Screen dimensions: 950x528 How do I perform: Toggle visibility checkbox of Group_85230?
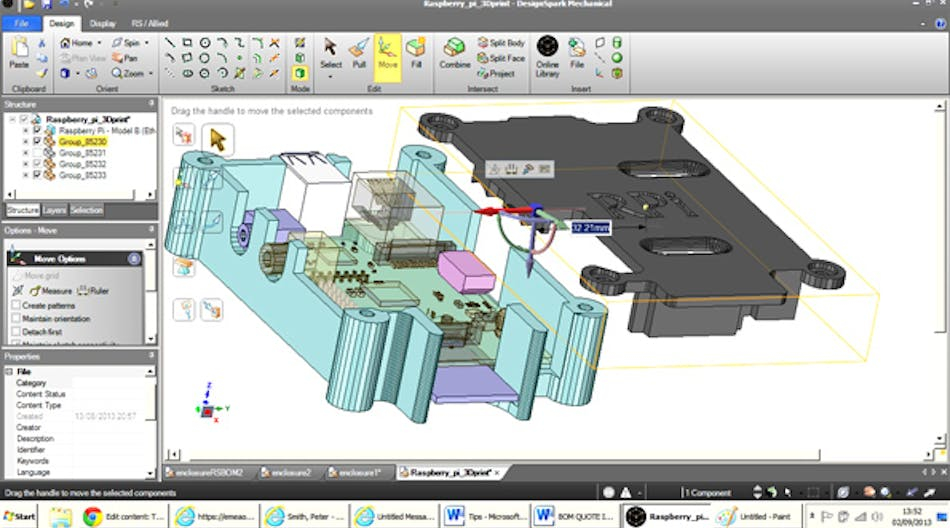tap(37, 141)
